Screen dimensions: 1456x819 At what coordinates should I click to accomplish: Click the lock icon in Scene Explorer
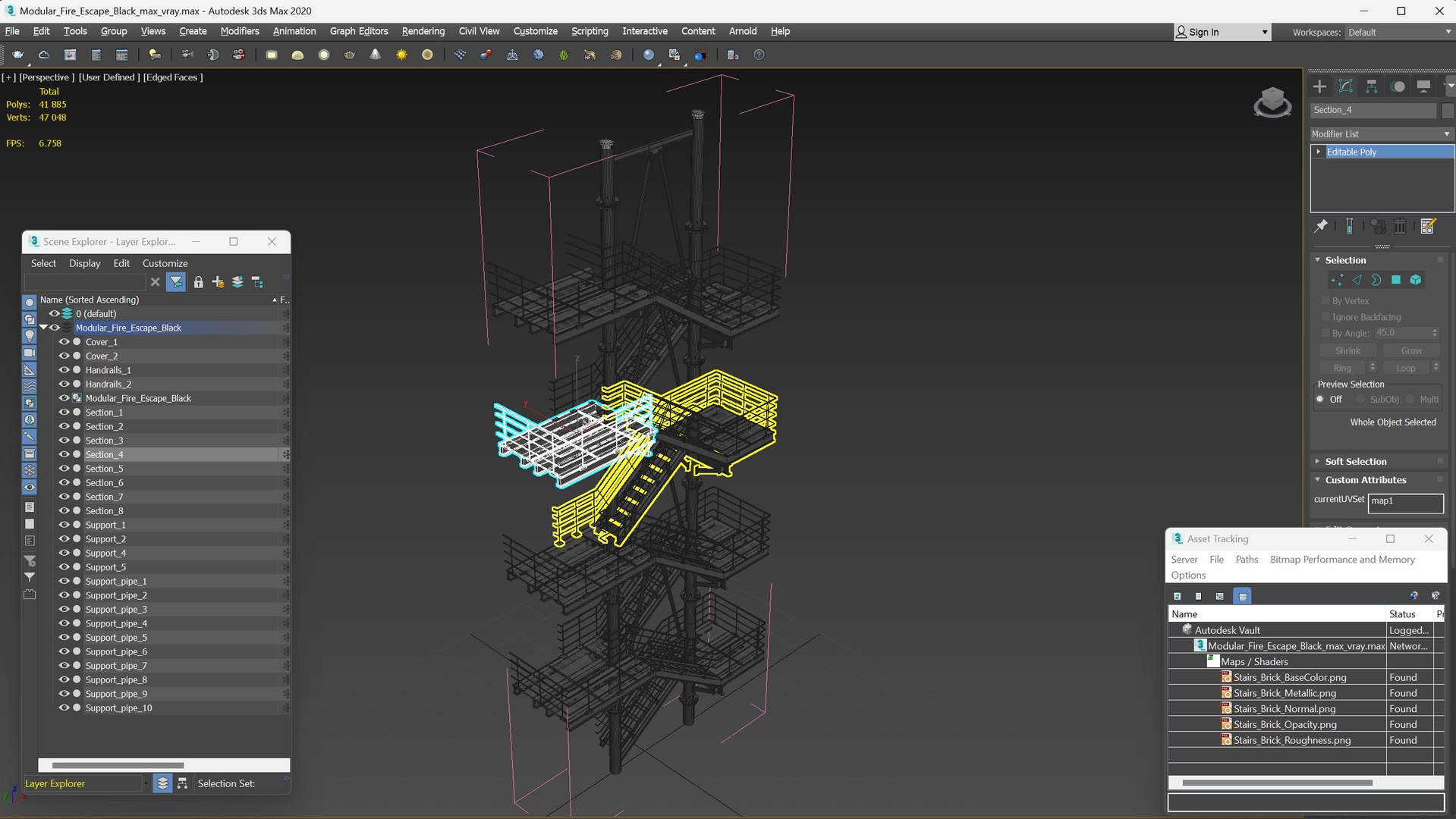click(x=198, y=282)
